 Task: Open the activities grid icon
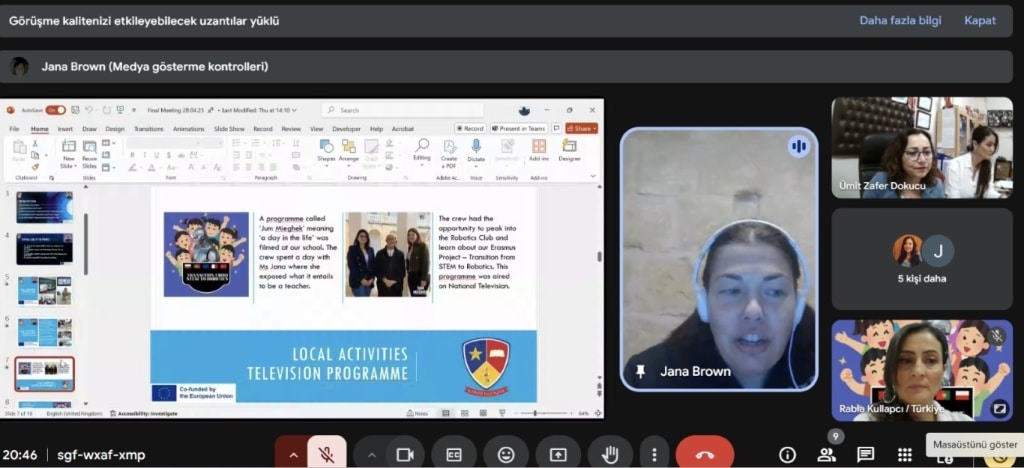click(905, 455)
